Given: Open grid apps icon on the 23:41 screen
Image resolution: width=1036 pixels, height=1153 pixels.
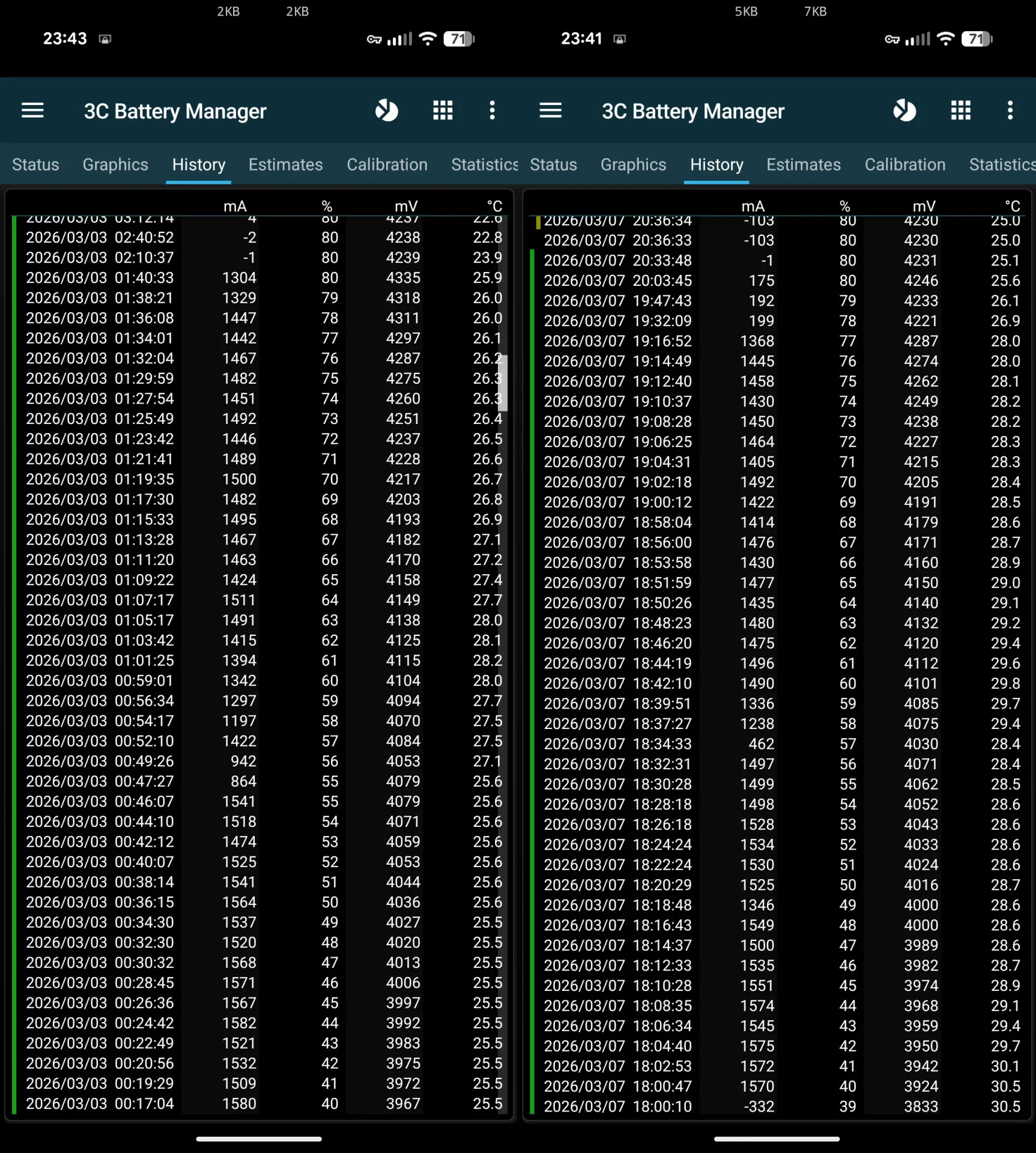Looking at the screenshot, I should (x=961, y=110).
